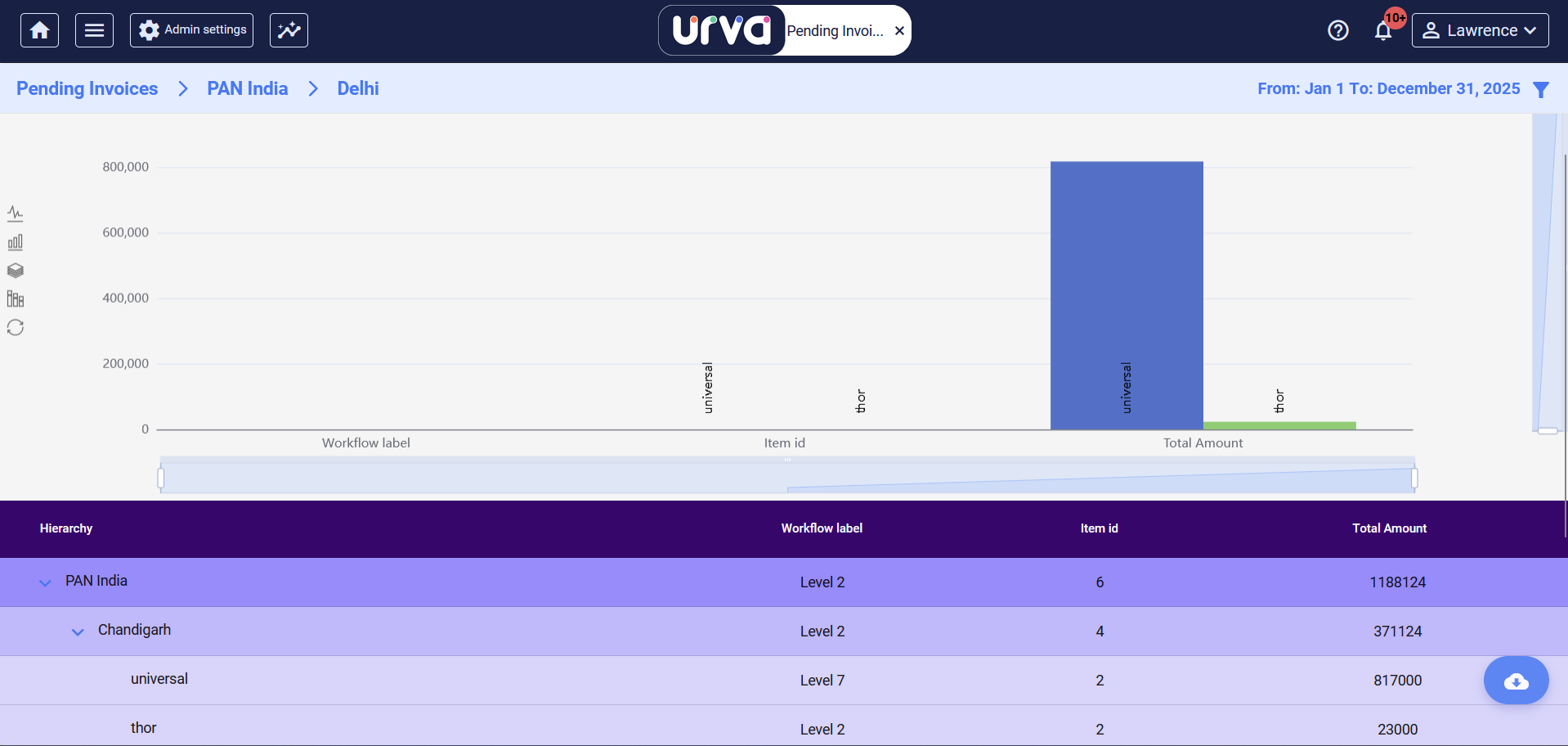Go to the Pending Invoices breadcrumb
The image size is (1568, 746).
coord(87,88)
